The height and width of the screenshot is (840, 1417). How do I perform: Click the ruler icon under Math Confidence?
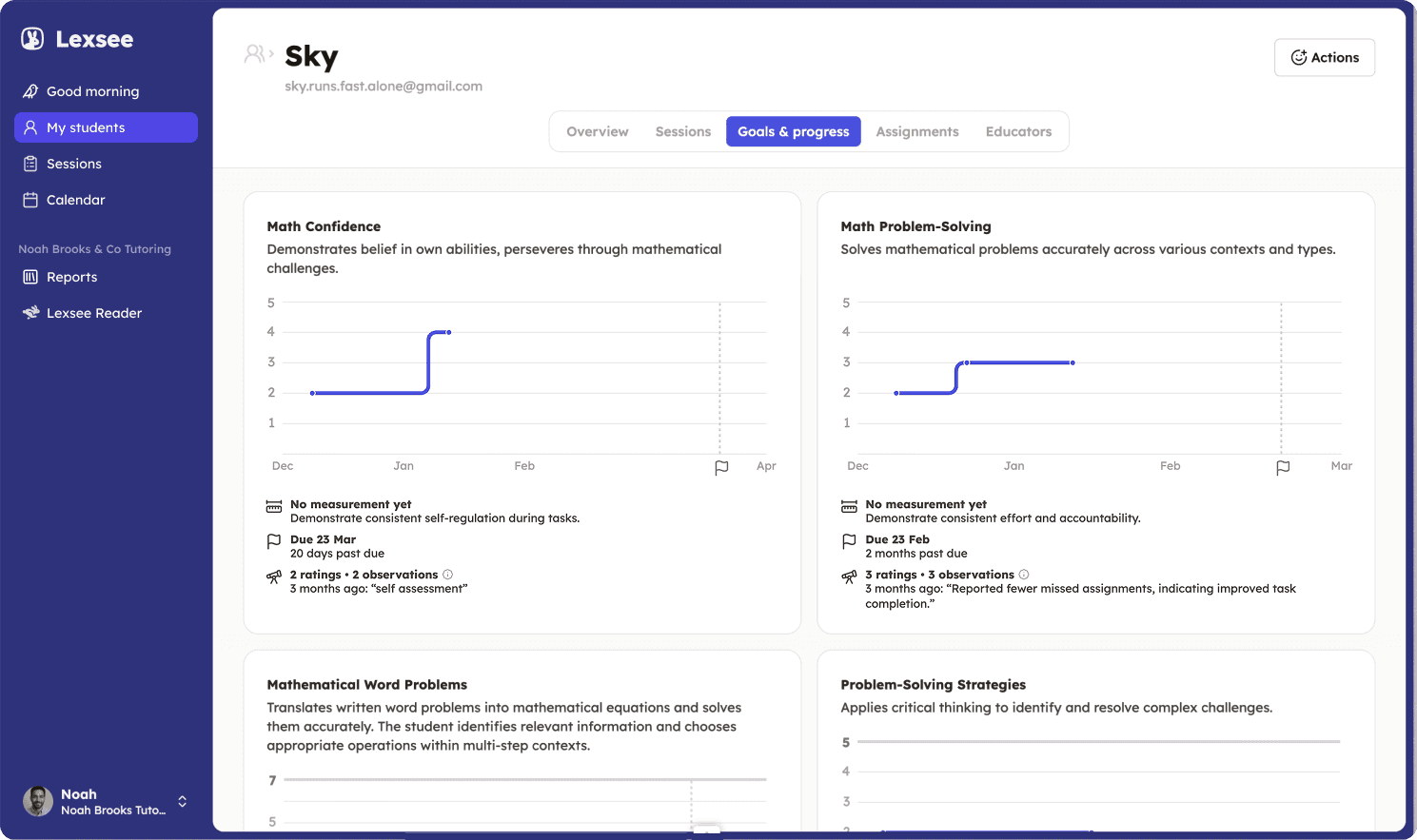pyautogui.click(x=274, y=507)
